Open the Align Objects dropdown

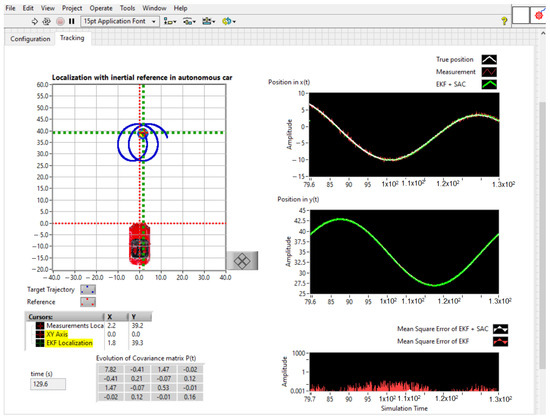tap(170, 21)
